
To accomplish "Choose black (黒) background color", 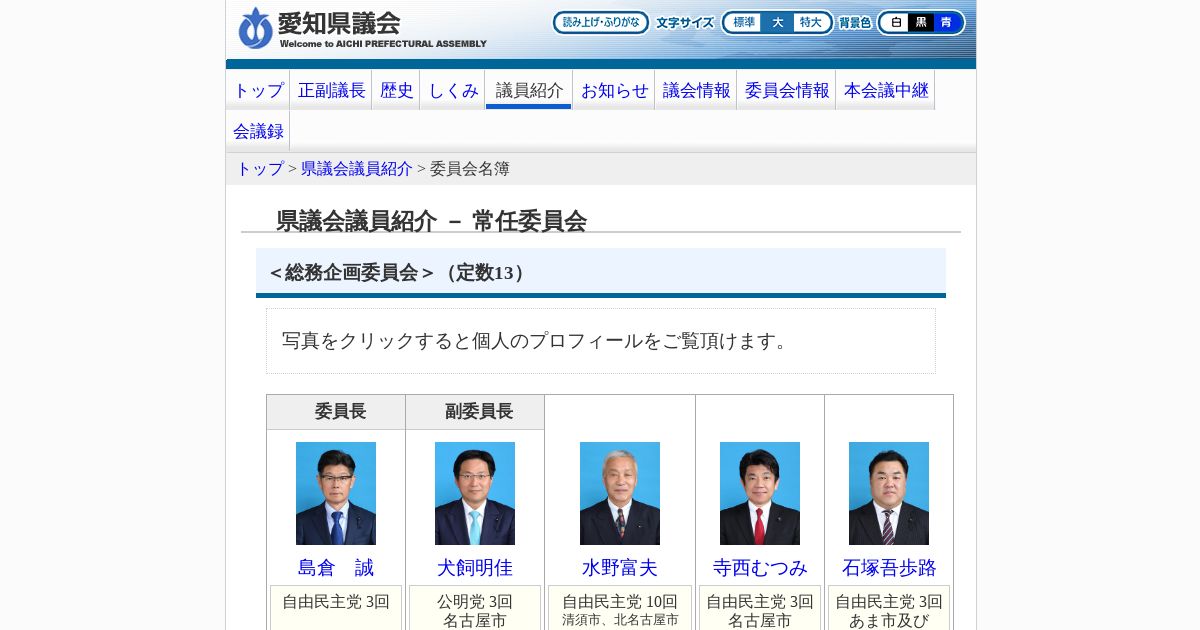I will 920,22.
